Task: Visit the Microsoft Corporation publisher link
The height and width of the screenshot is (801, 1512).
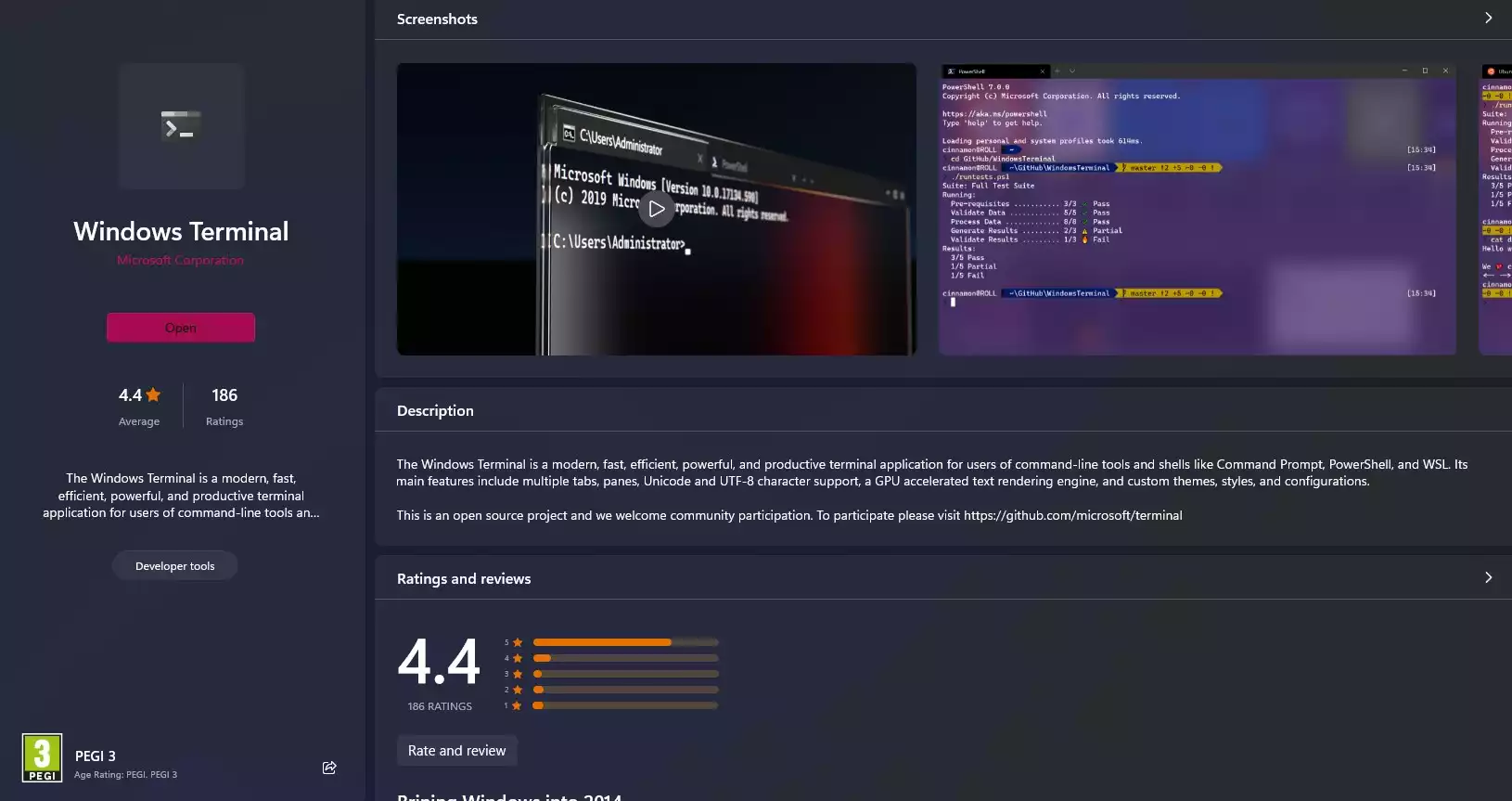Action: pyautogui.click(x=181, y=261)
